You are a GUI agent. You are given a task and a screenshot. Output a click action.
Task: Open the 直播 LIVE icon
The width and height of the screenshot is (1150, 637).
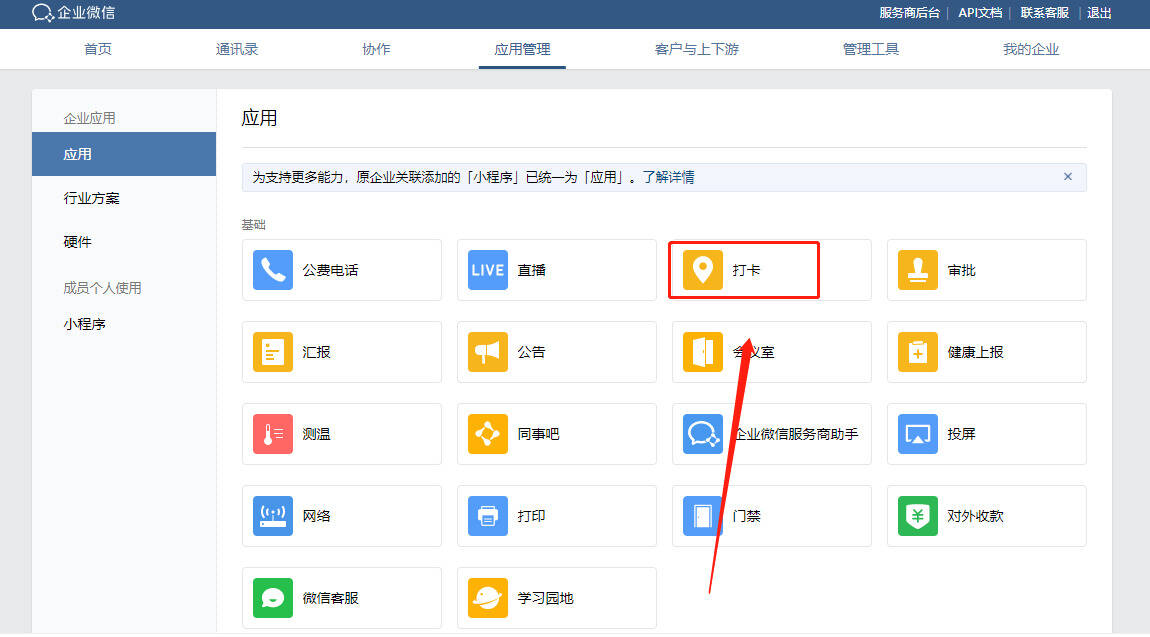(x=487, y=270)
